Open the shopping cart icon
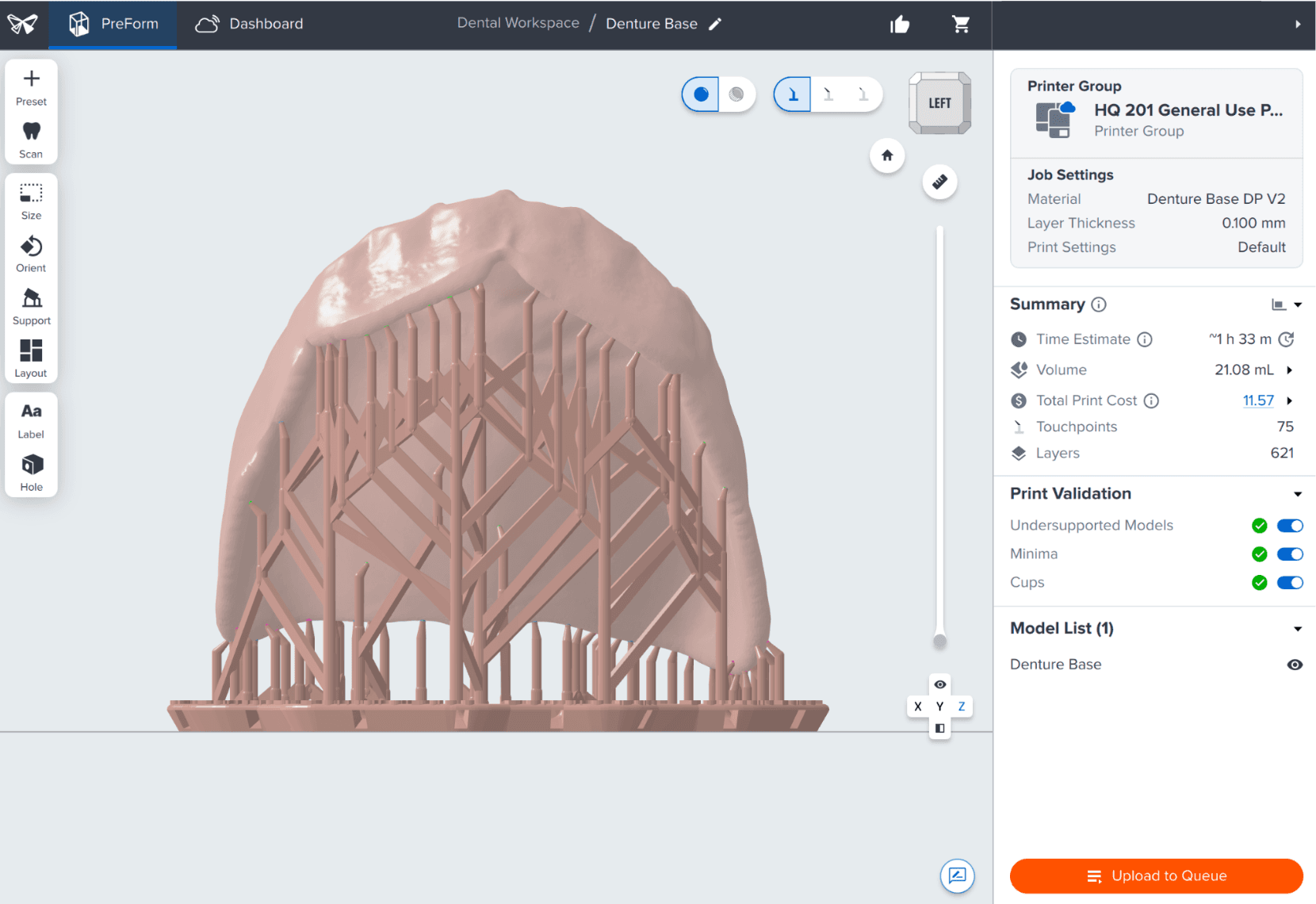The height and width of the screenshot is (904, 1316). [961, 24]
